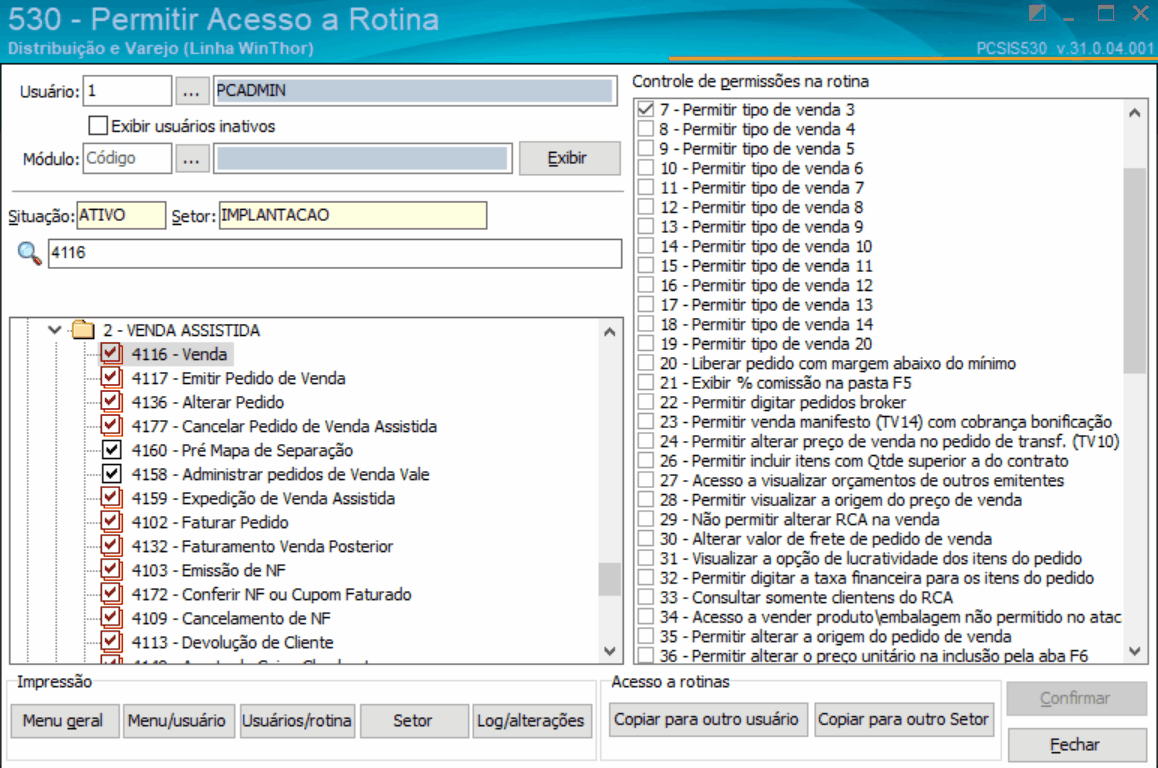
Task: Click the restore-down icon in title bar
Action: pyautogui.click(x=1037, y=13)
